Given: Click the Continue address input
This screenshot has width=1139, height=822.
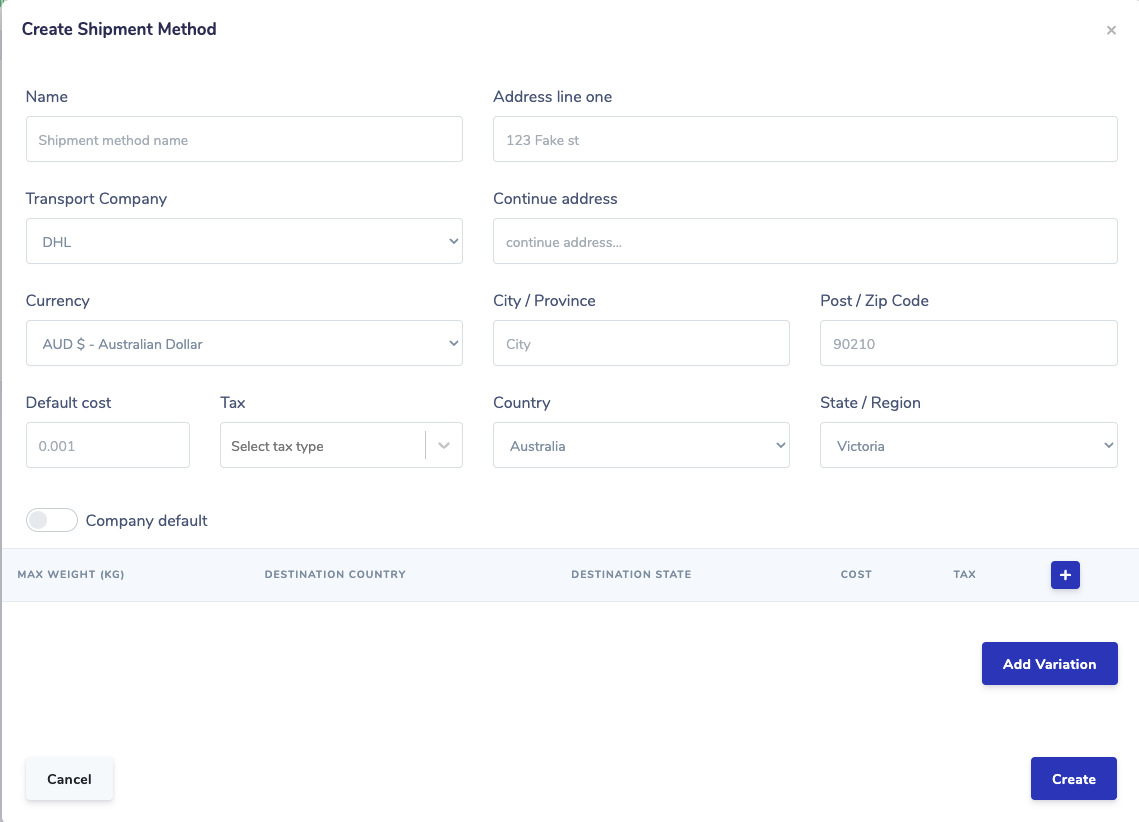Looking at the screenshot, I should (x=805, y=242).
